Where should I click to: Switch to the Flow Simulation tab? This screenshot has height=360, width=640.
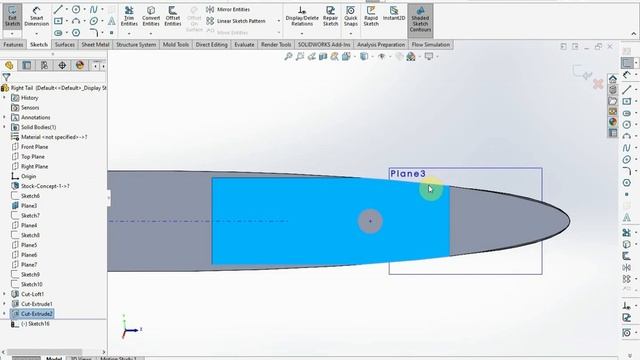point(431,44)
